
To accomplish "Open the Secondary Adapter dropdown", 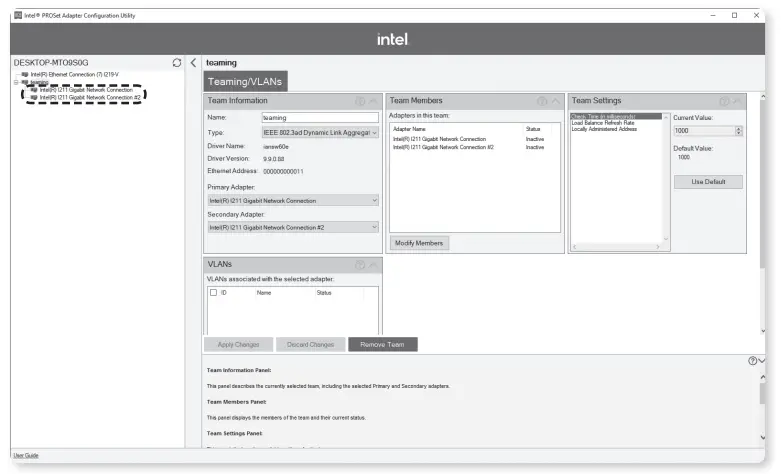I will point(293,228).
